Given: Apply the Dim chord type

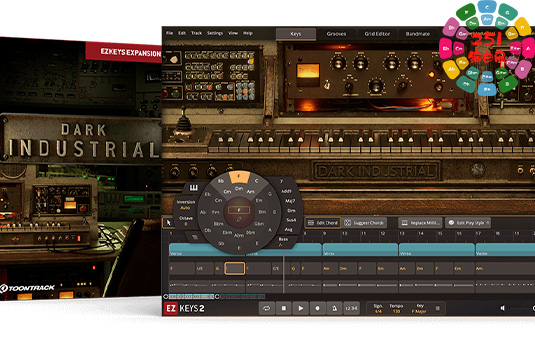Looking at the screenshot, I should click(x=291, y=210).
